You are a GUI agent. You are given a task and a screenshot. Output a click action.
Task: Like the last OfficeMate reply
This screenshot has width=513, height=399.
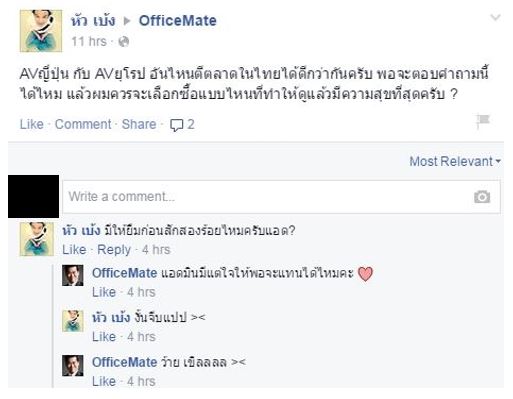tap(104, 381)
